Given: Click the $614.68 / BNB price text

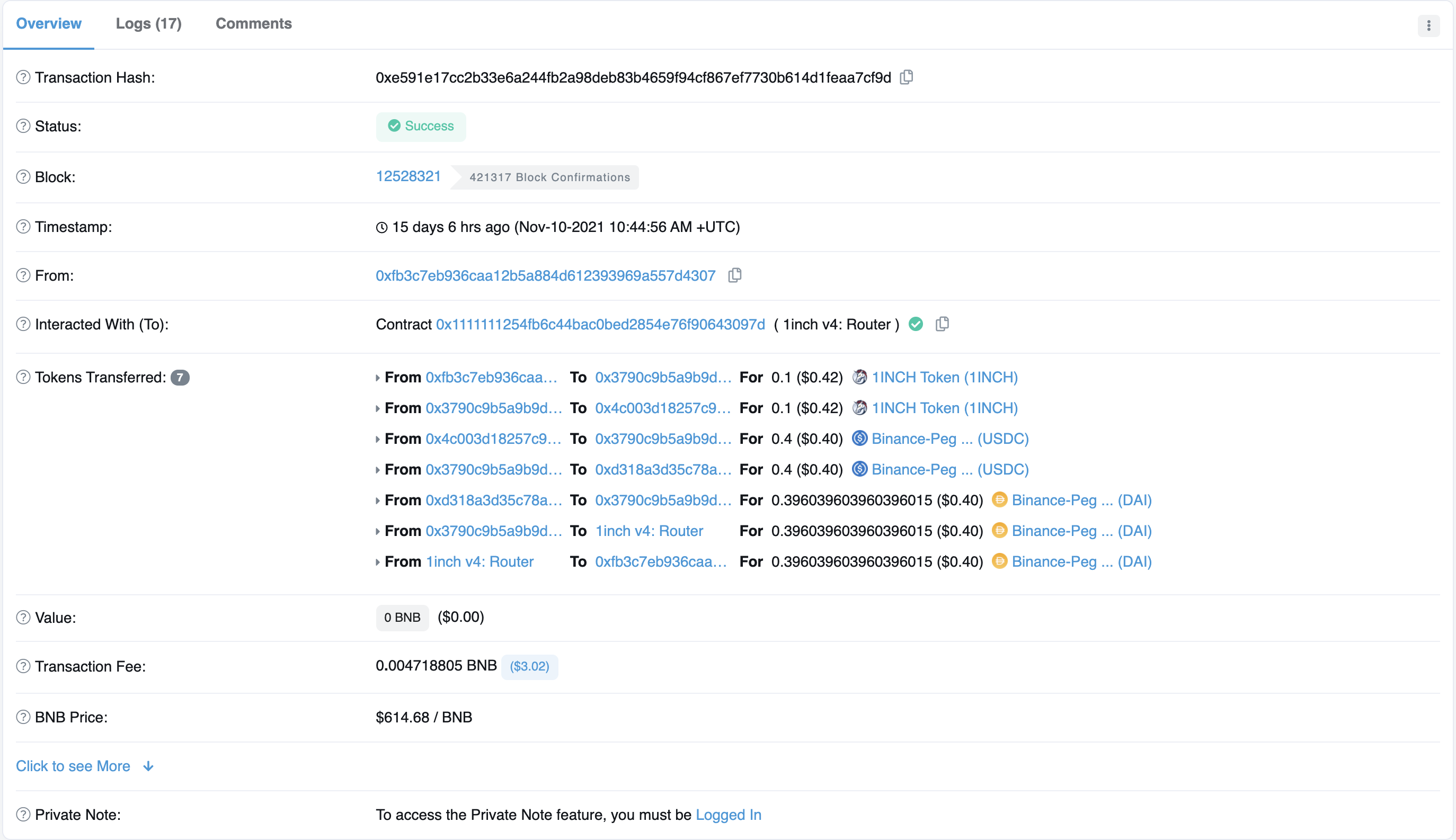Looking at the screenshot, I should [x=424, y=717].
